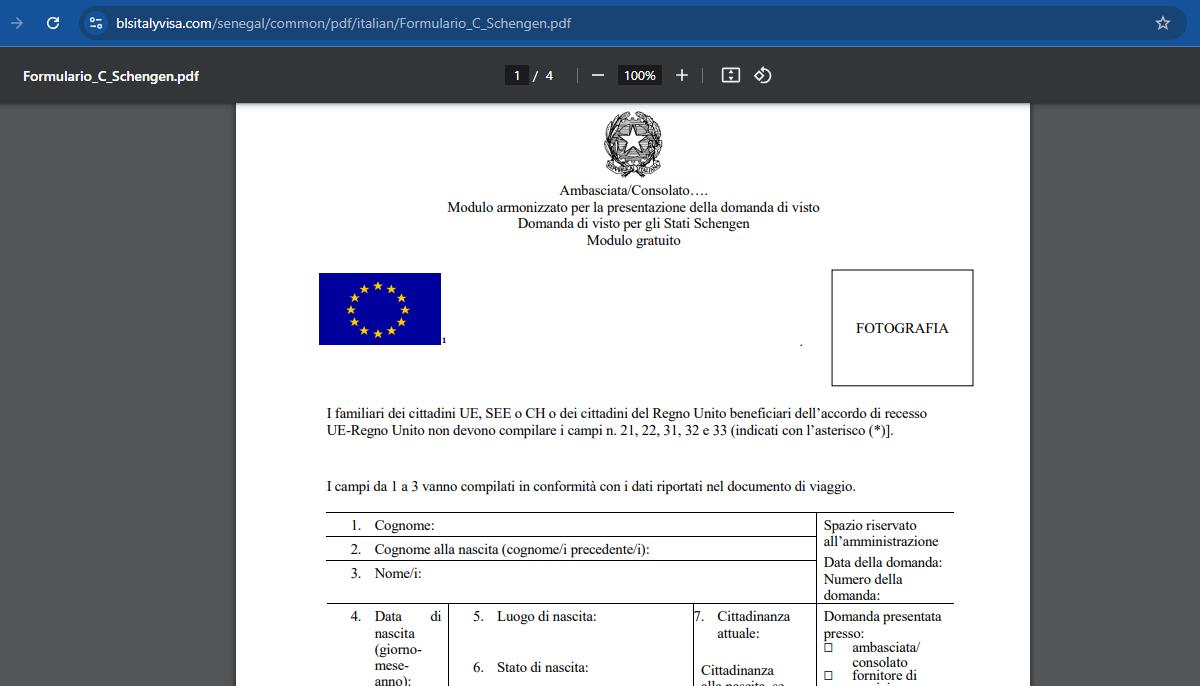This screenshot has width=1200, height=686.
Task: Click the Cognome alla nascita row
Action: point(570,548)
